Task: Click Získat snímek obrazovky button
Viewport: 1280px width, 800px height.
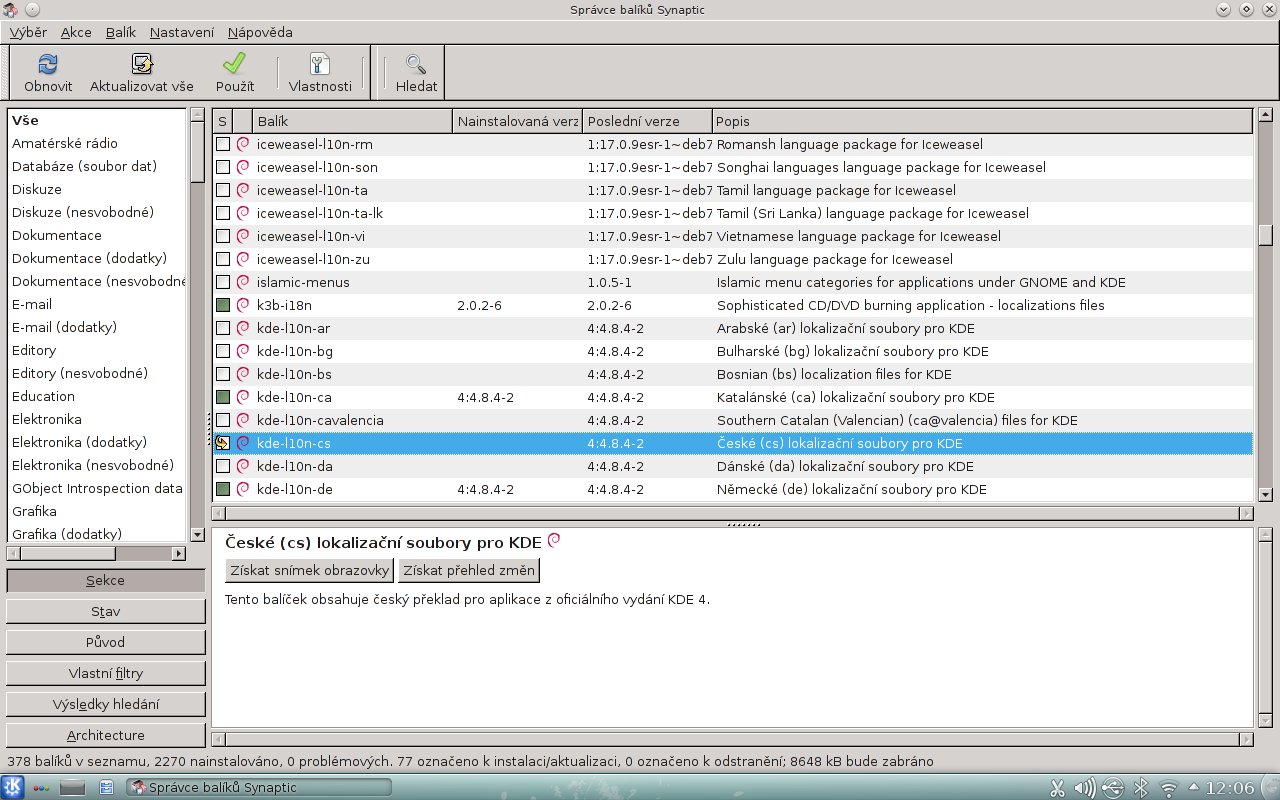Action: 310,570
